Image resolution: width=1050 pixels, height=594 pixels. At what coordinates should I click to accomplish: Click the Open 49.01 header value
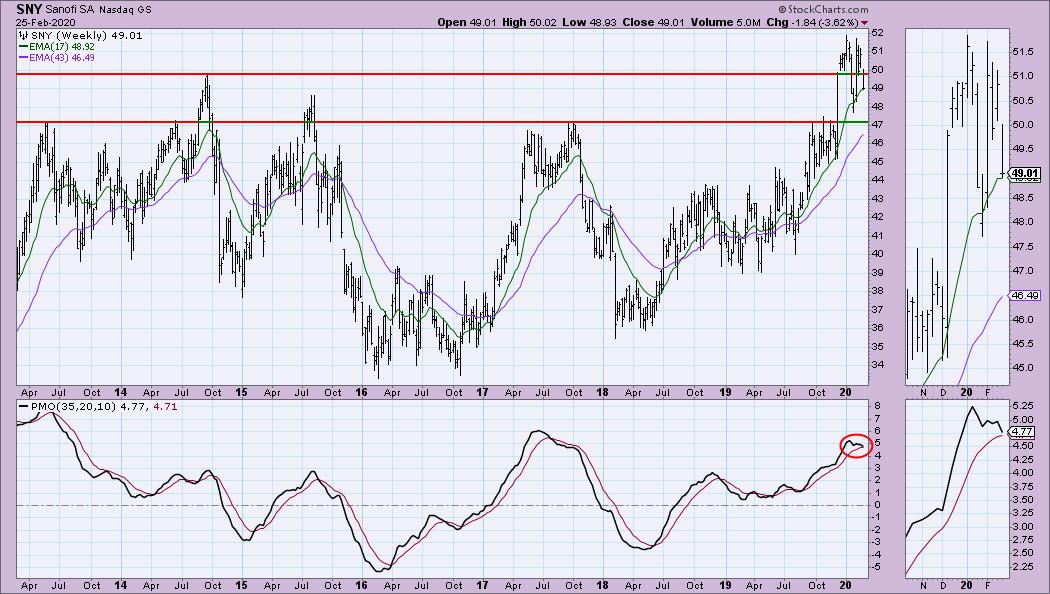(467, 22)
